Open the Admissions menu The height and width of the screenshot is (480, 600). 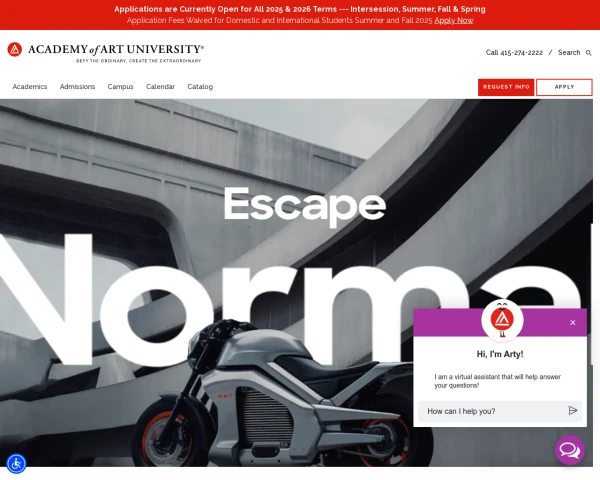(x=77, y=87)
